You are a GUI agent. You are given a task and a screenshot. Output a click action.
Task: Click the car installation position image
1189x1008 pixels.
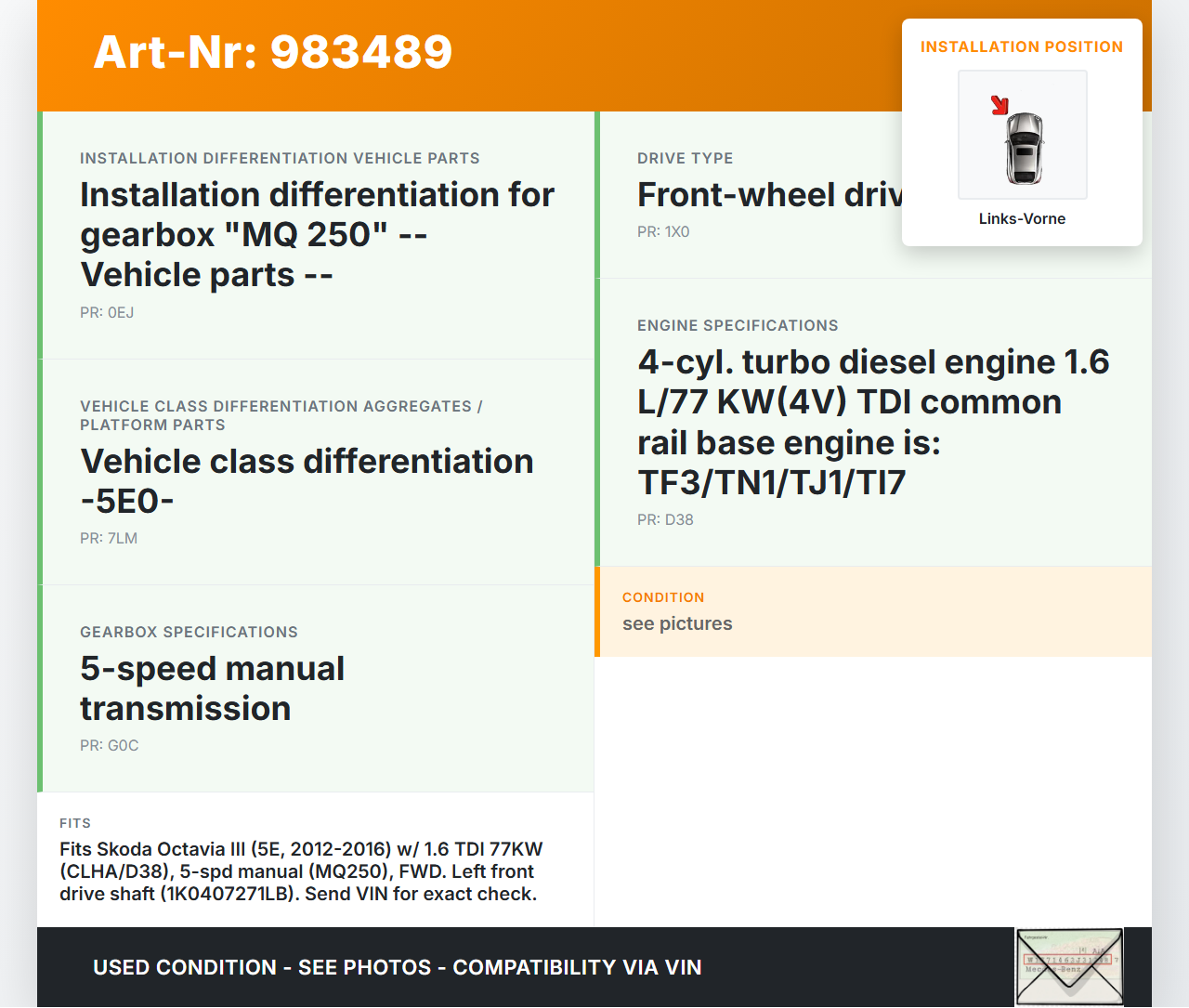(1023, 136)
